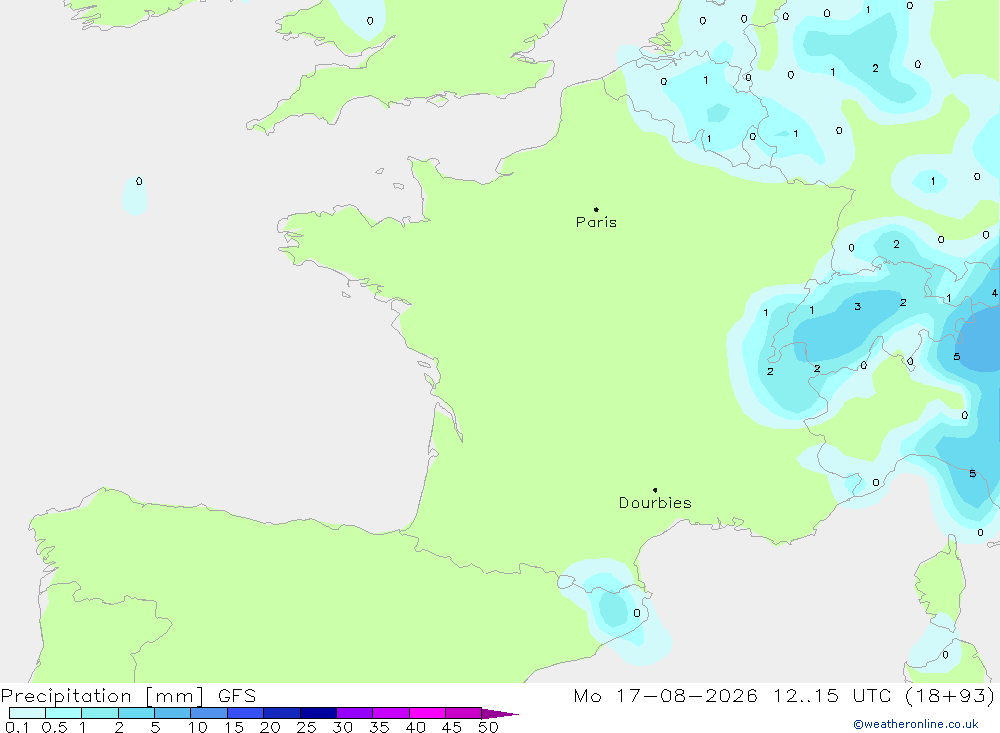Click the '50' legend scale label
1000x733 pixels.
tap(489, 727)
